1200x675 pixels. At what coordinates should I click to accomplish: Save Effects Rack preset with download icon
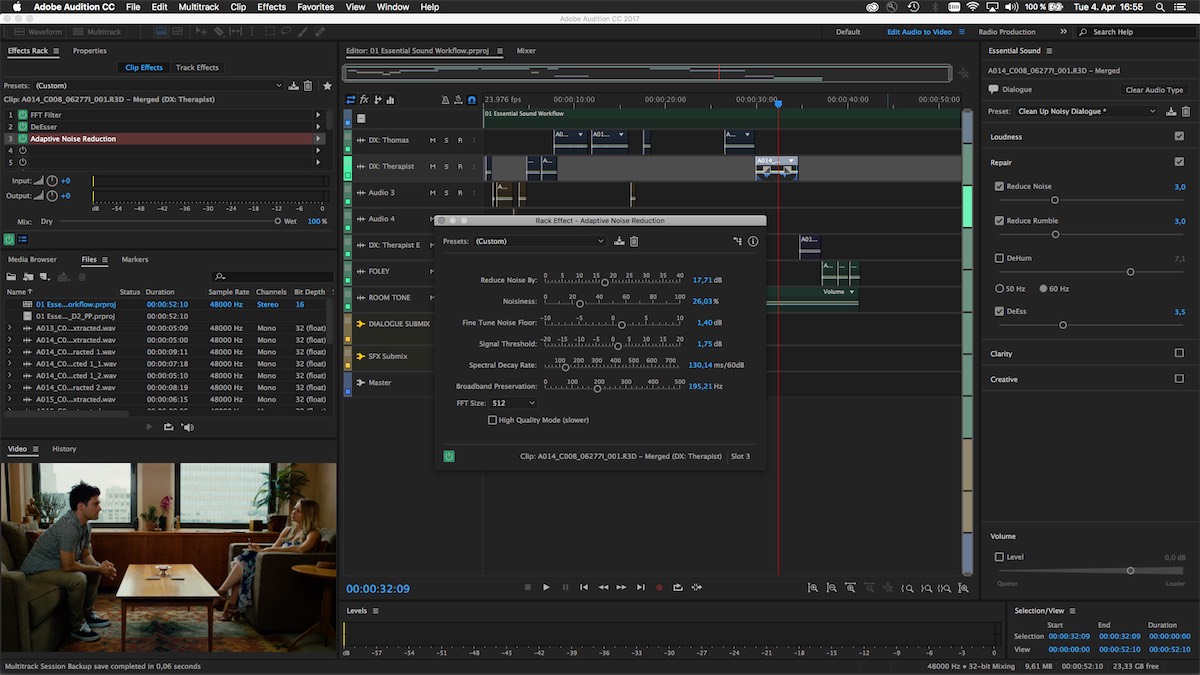click(294, 86)
